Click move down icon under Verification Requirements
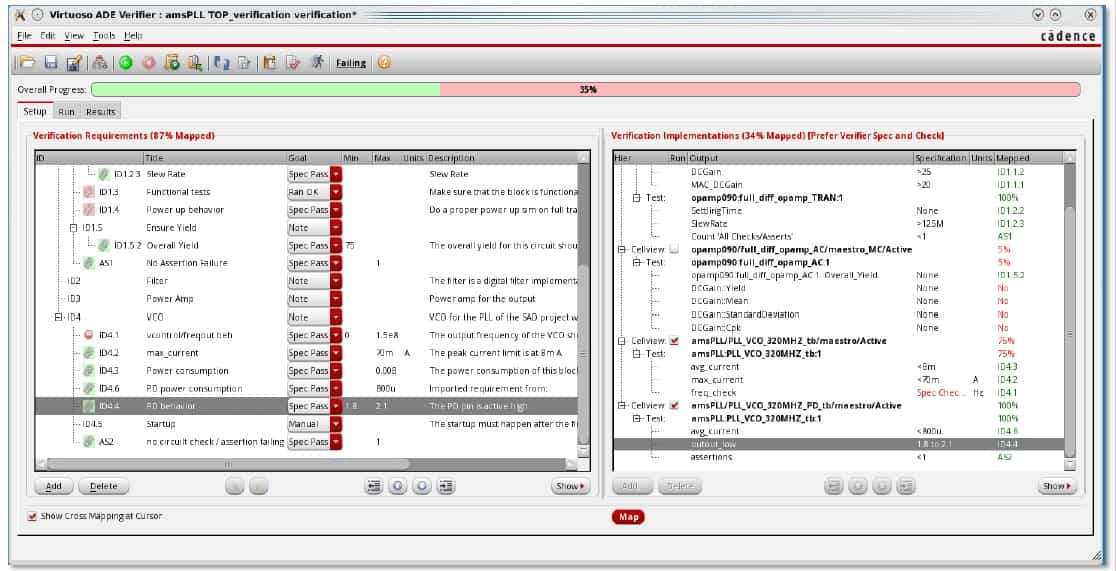Viewport: 1116px width, 571px height. [x=422, y=486]
